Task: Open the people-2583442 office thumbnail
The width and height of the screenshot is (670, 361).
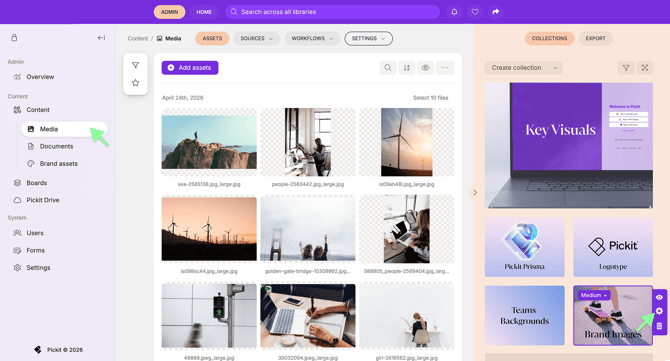Action: (308, 142)
